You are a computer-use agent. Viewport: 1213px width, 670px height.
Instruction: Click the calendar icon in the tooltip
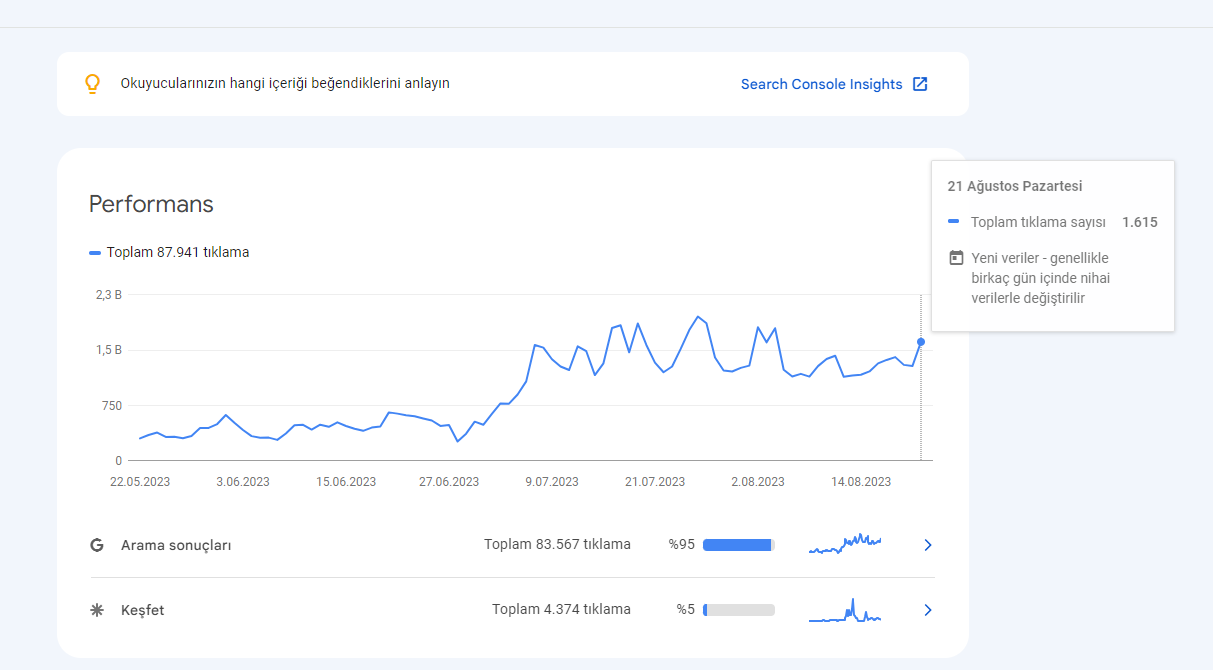pos(956,258)
